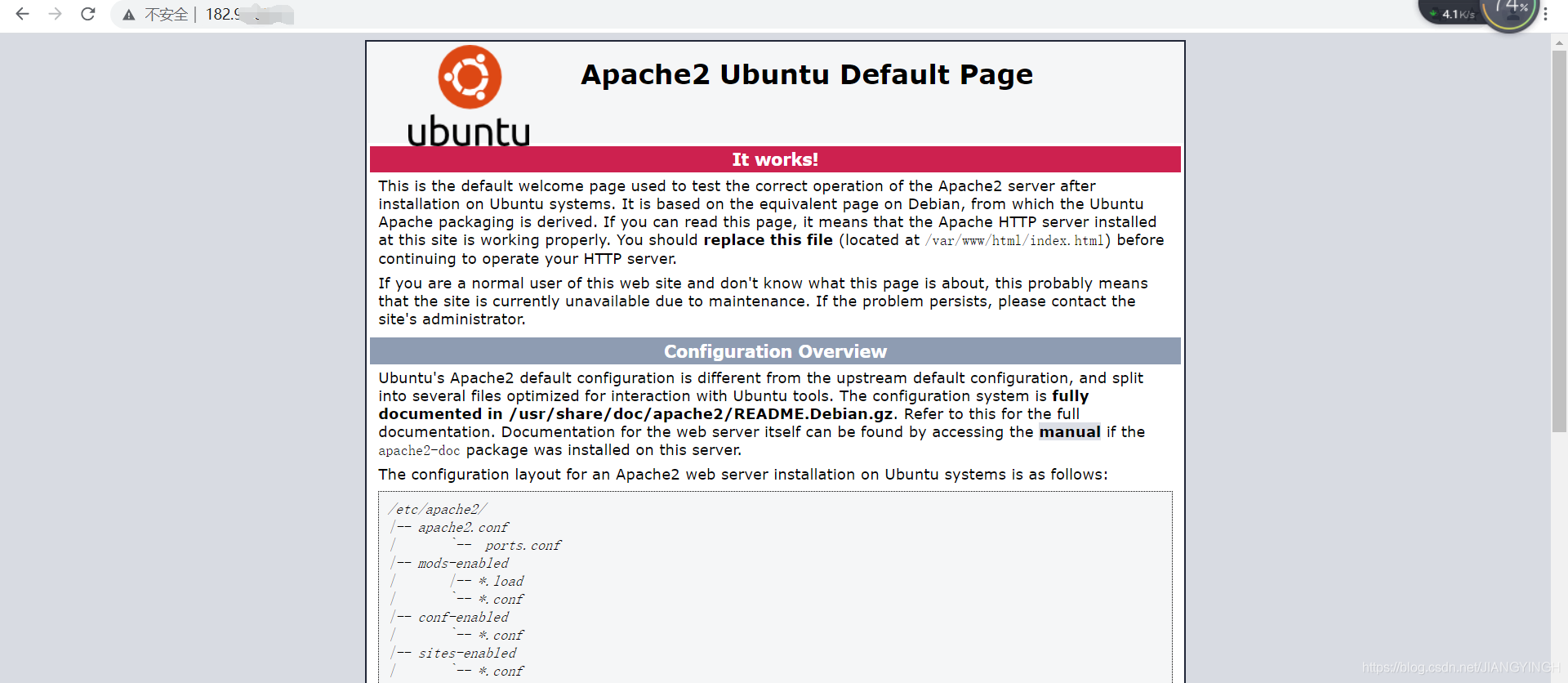Viewport: 1568px width, 683px height.
Task: Click the 'ports.conf' tree line
Action: click(x=523, y=546)
